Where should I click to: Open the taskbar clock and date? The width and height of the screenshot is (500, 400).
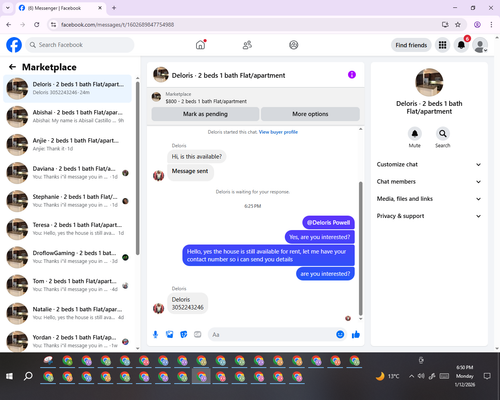point(465,376)
